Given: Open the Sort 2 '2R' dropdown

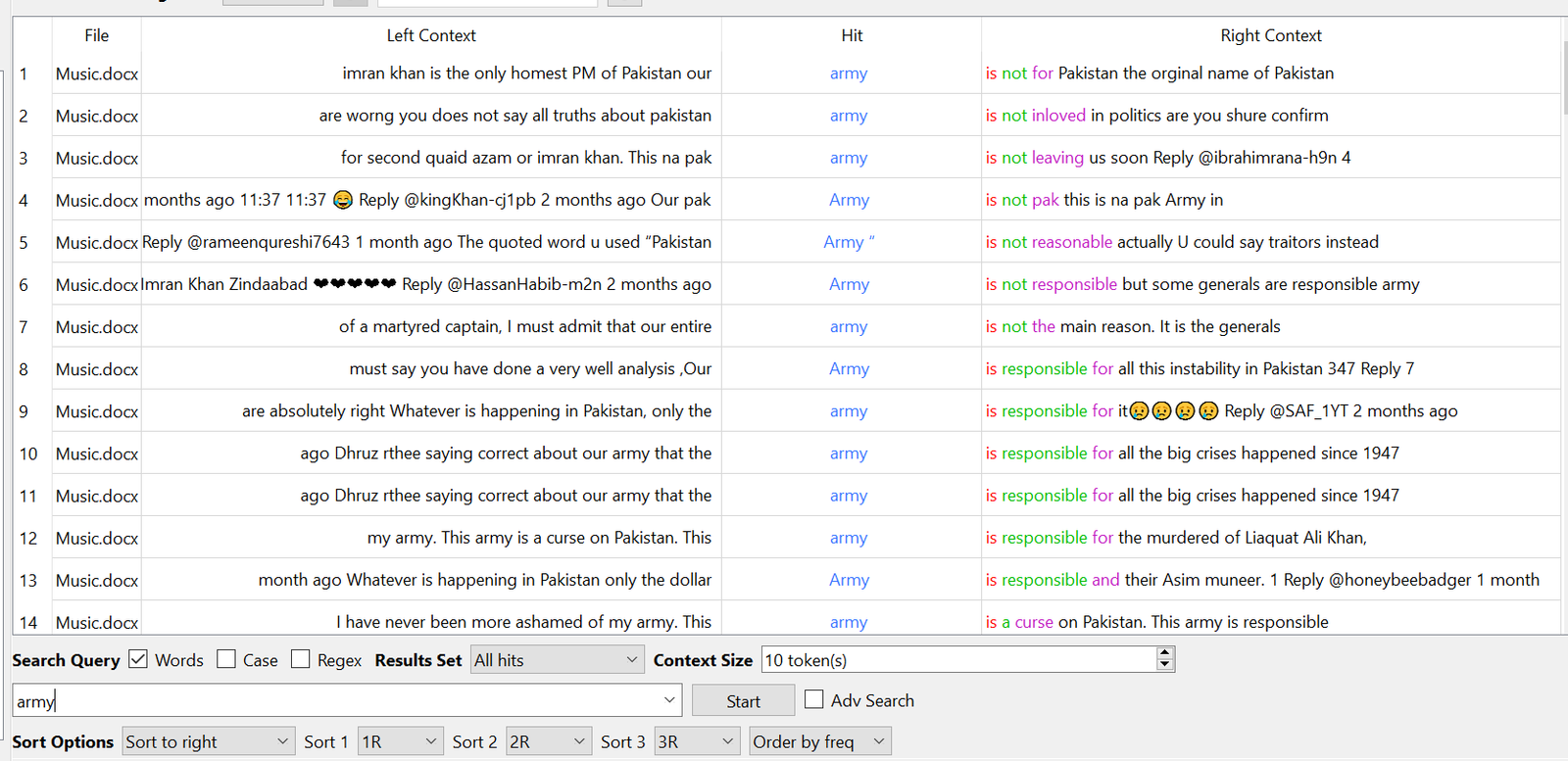Looking at the screenshot, I should pyautogui.click(x=549, y=741).
